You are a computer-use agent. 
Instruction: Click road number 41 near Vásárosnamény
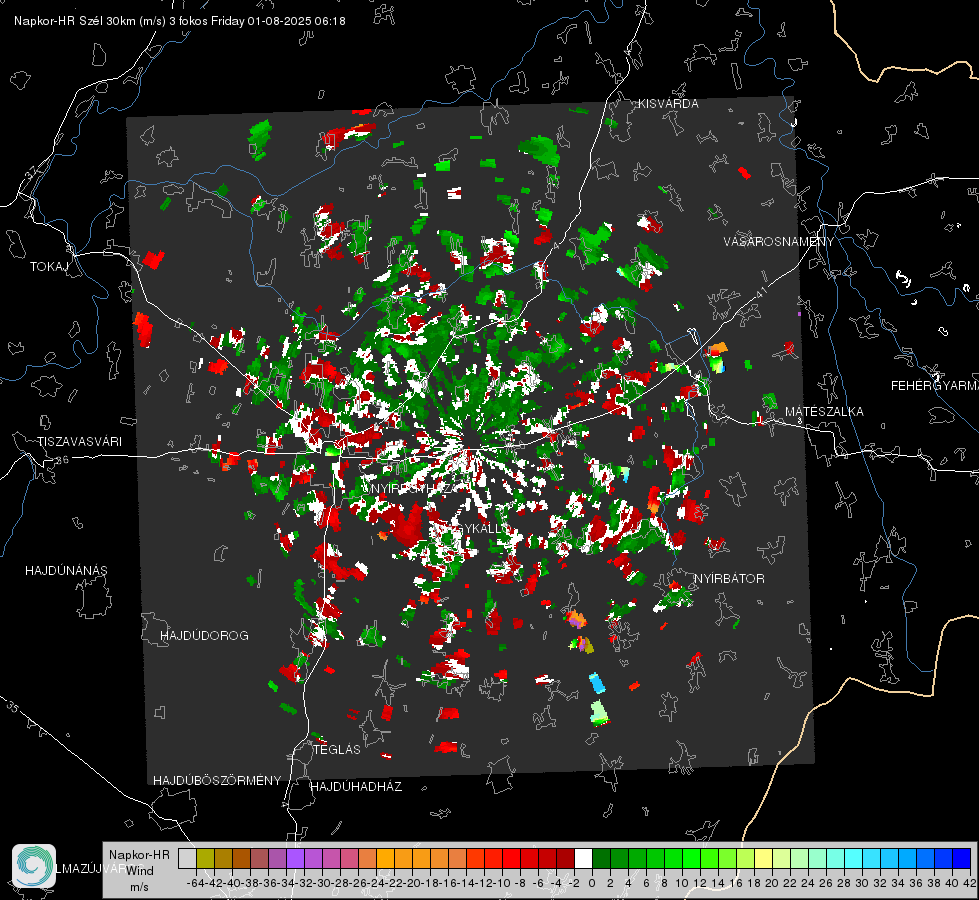tap(760, 292)
